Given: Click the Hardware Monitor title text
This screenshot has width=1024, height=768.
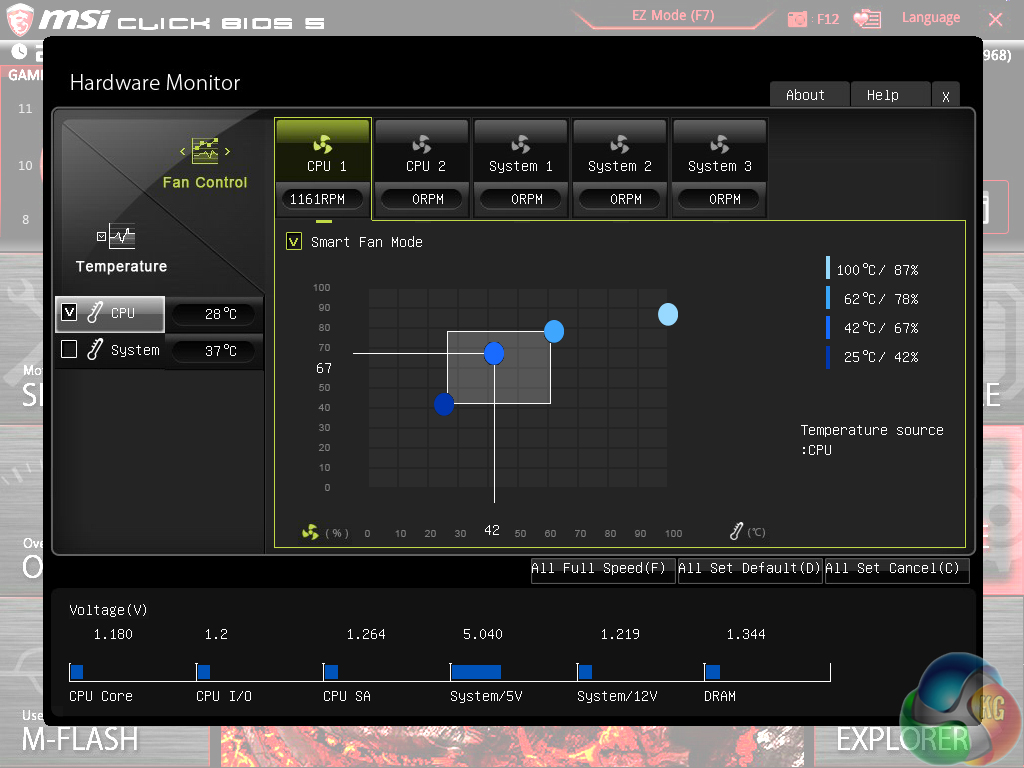Looking at the screenshot, I should click(x=155, y=83).
